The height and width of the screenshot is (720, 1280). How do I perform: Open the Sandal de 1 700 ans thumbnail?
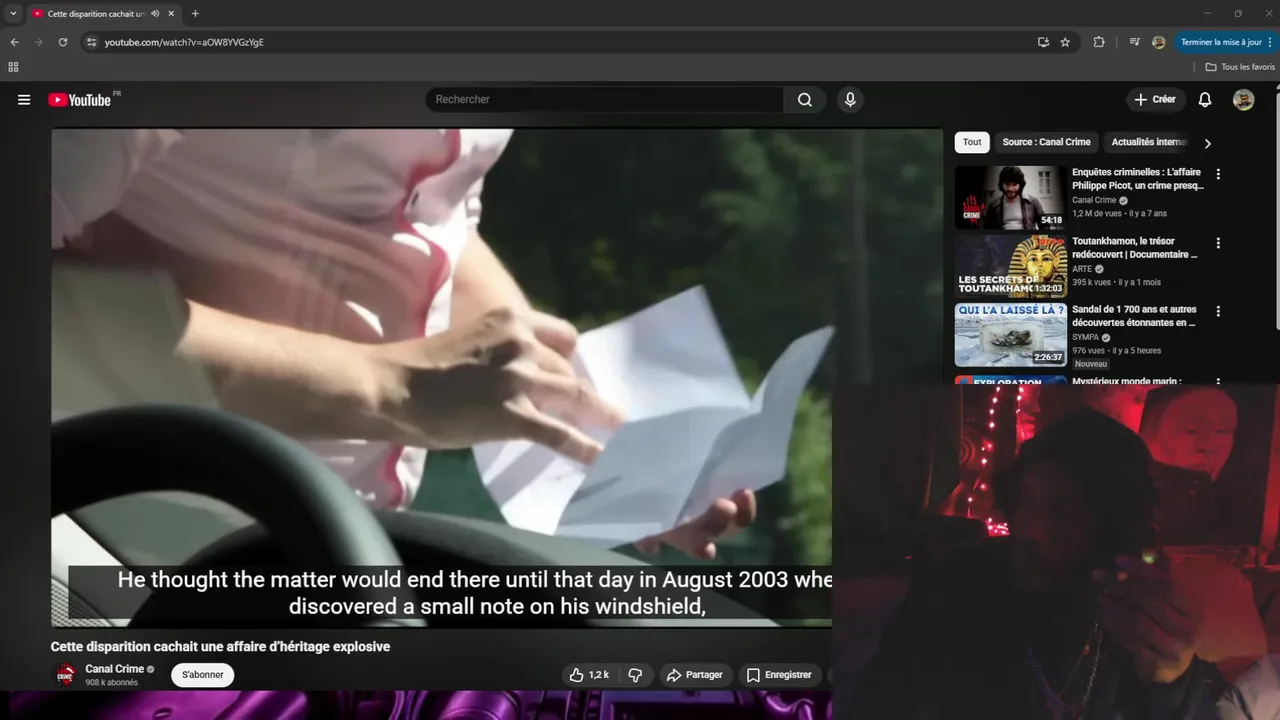click(x=1010, y=335)
